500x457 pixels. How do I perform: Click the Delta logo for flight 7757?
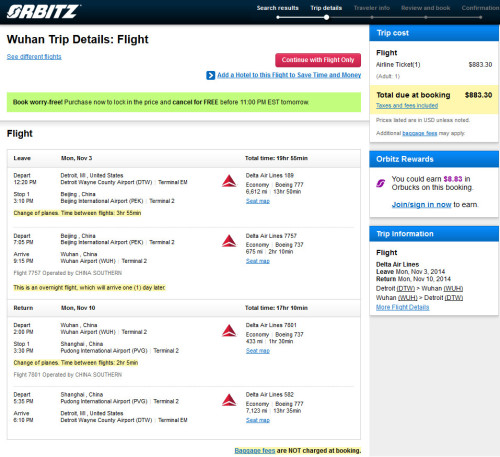tap(229, 241)
